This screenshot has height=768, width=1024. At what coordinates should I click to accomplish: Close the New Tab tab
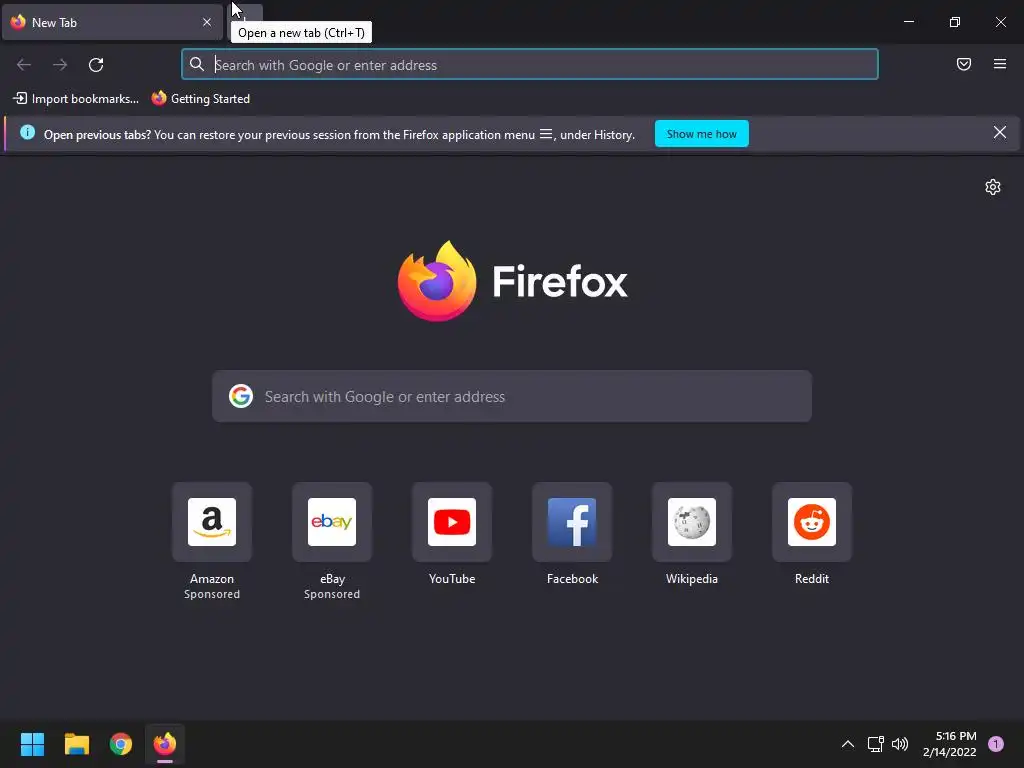click(x=207, y=22)
